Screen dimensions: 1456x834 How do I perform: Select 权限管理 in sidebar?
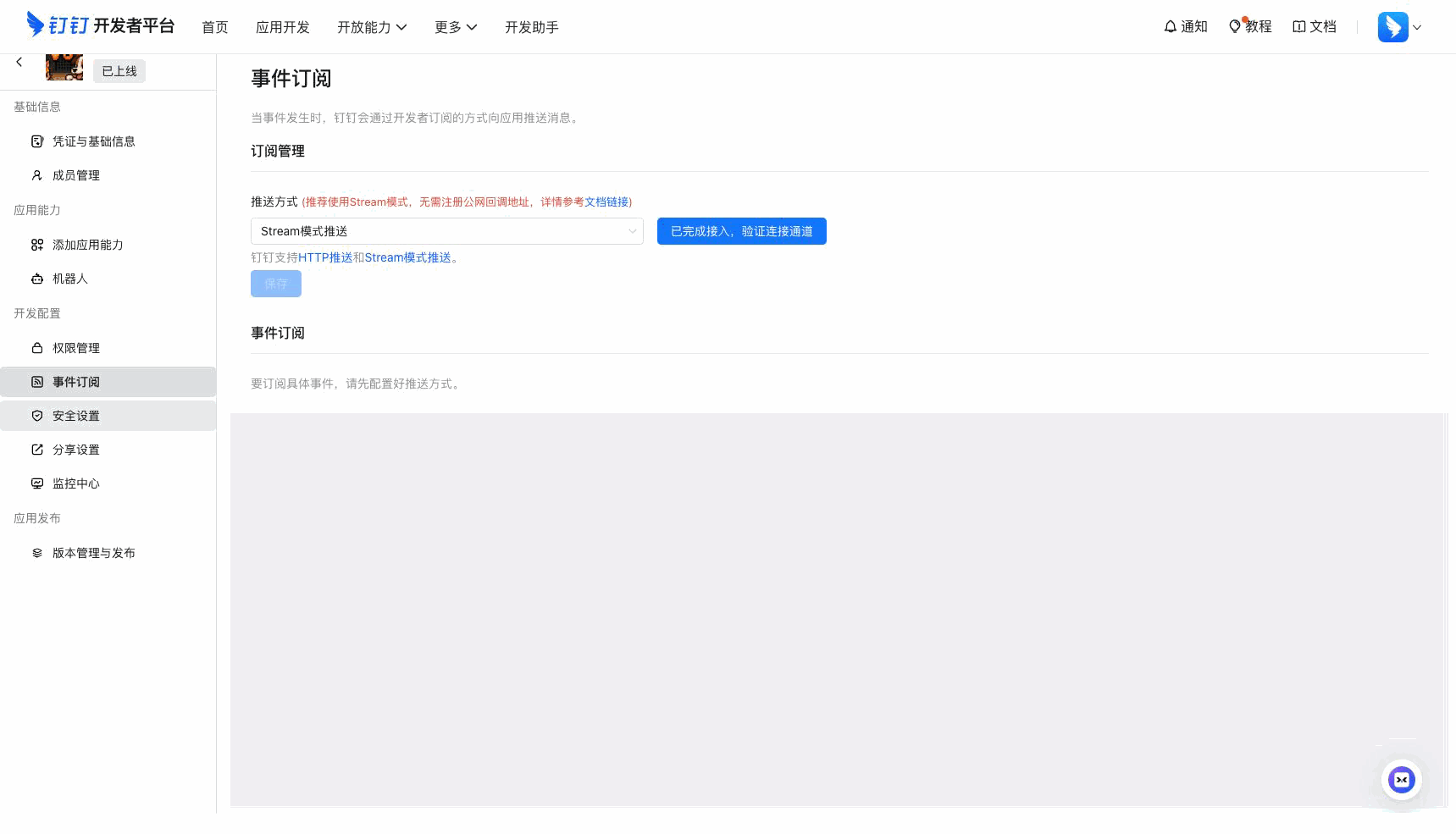108,348
